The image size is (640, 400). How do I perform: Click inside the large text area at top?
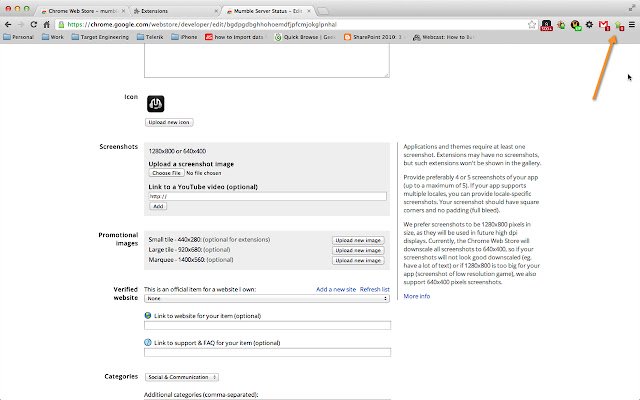point(267,60)
